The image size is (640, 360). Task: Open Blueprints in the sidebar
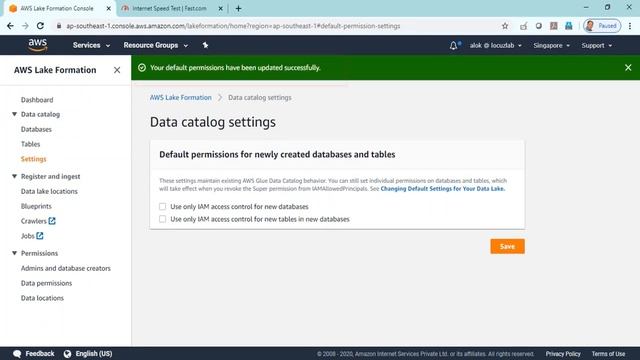coord(36,206)
